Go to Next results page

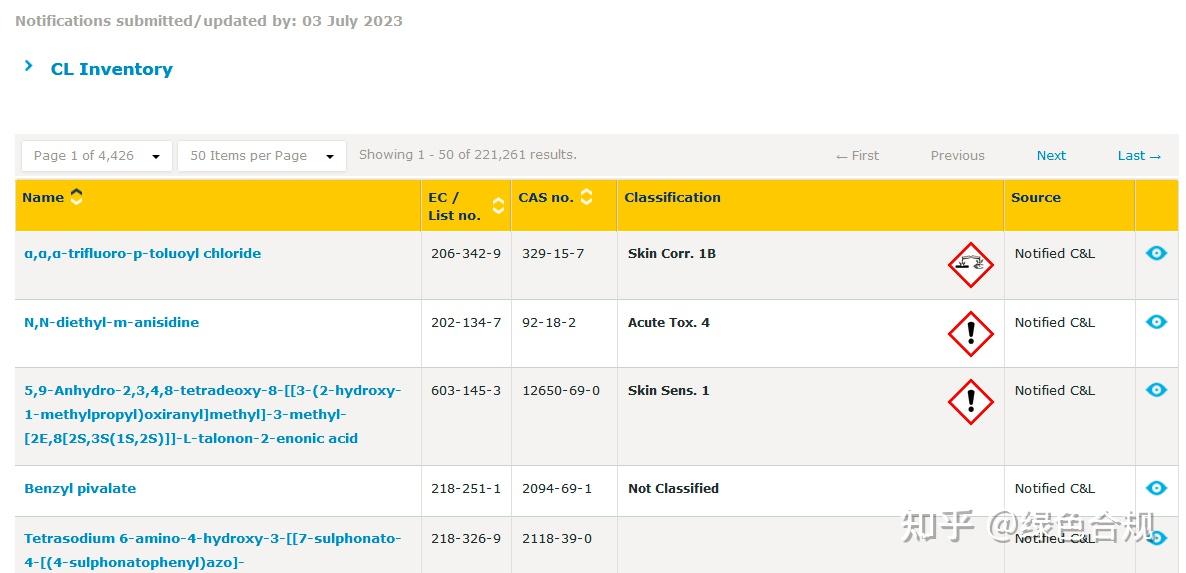1051,155
